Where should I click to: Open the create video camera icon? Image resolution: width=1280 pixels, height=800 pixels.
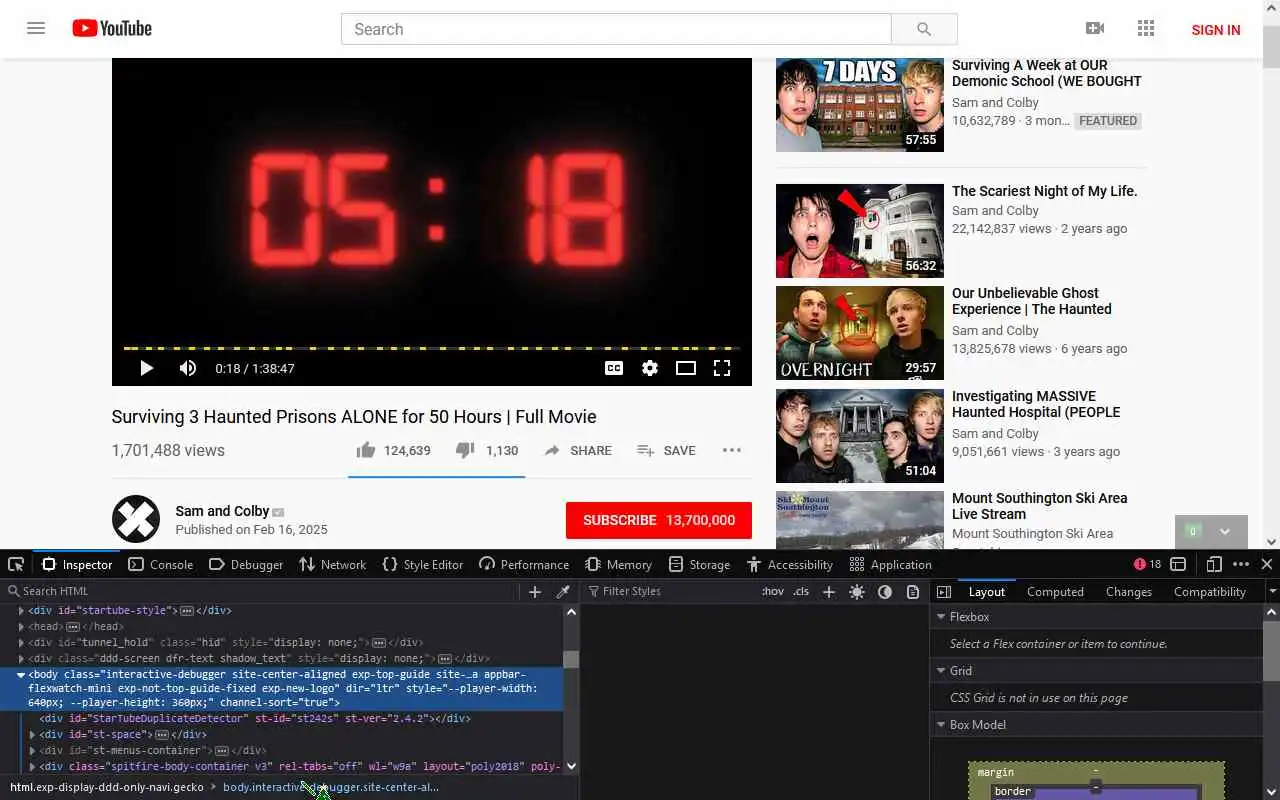click(x=1095, y=29)
